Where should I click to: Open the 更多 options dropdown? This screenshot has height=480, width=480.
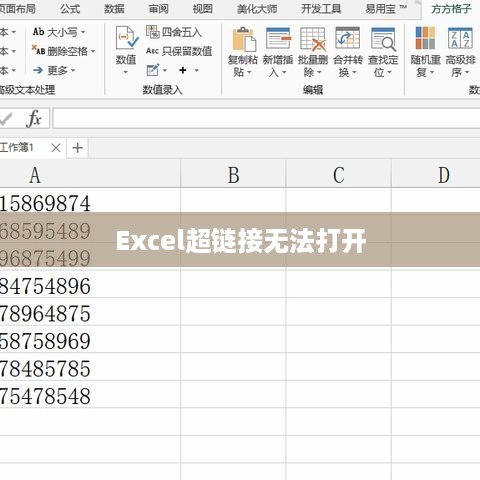(54, 70)
